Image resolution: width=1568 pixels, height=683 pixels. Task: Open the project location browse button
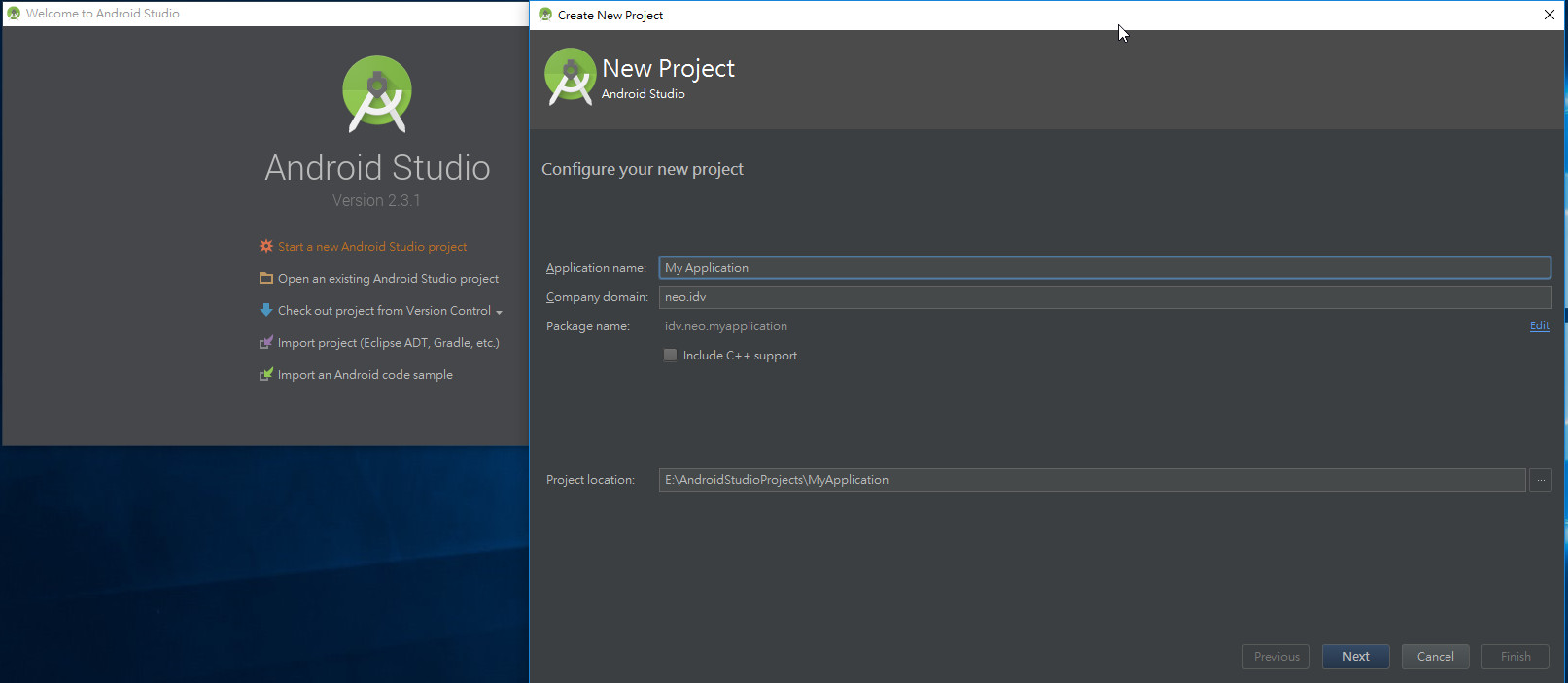[1541, 480]
